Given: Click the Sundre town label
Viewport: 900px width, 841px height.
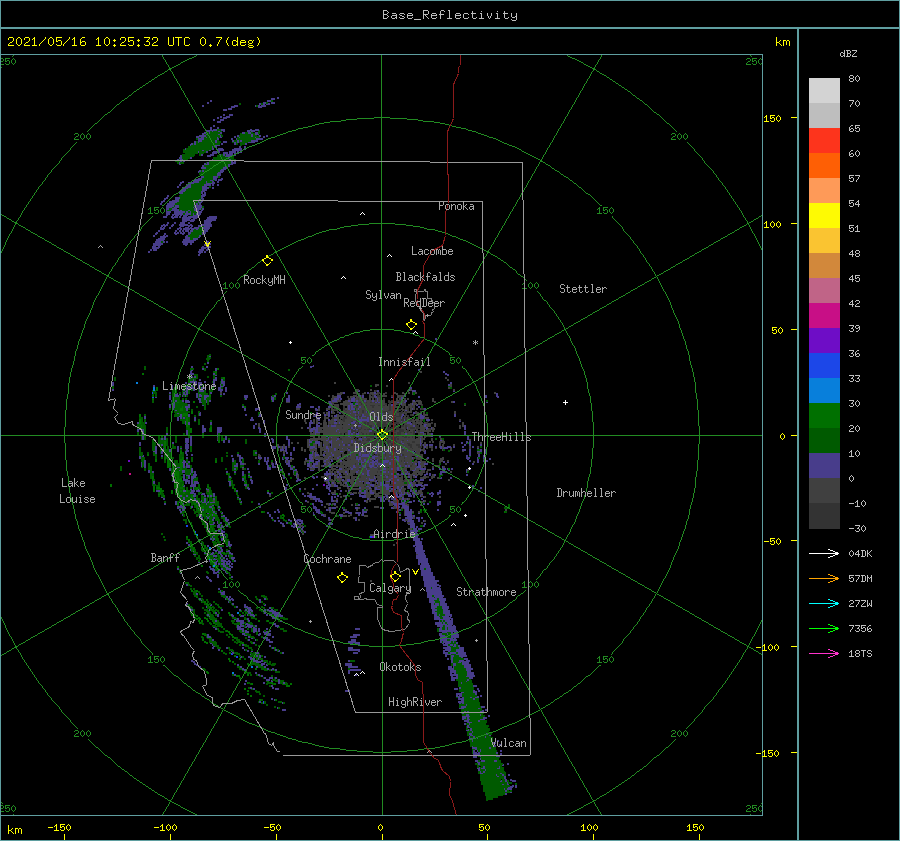Looking at the screenshot, I should [x=303, y=414].
